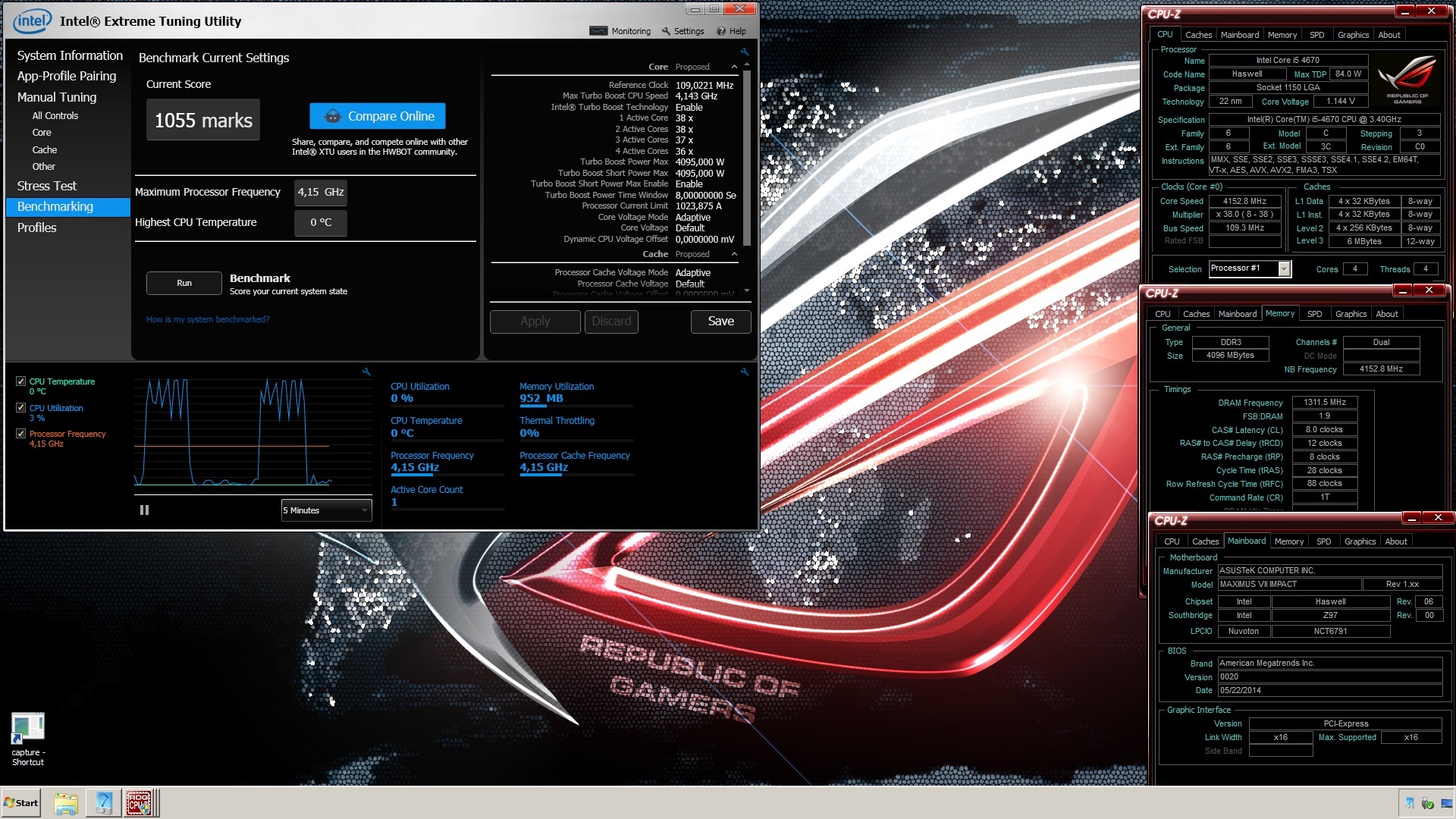1456x819 pixels.
Task: Open 'How is my system benchmarked?' link
Action: (x=208, y=319)
